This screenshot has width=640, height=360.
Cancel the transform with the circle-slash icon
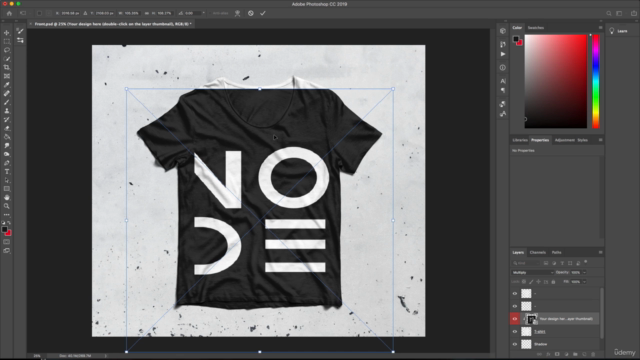(251, 13)
